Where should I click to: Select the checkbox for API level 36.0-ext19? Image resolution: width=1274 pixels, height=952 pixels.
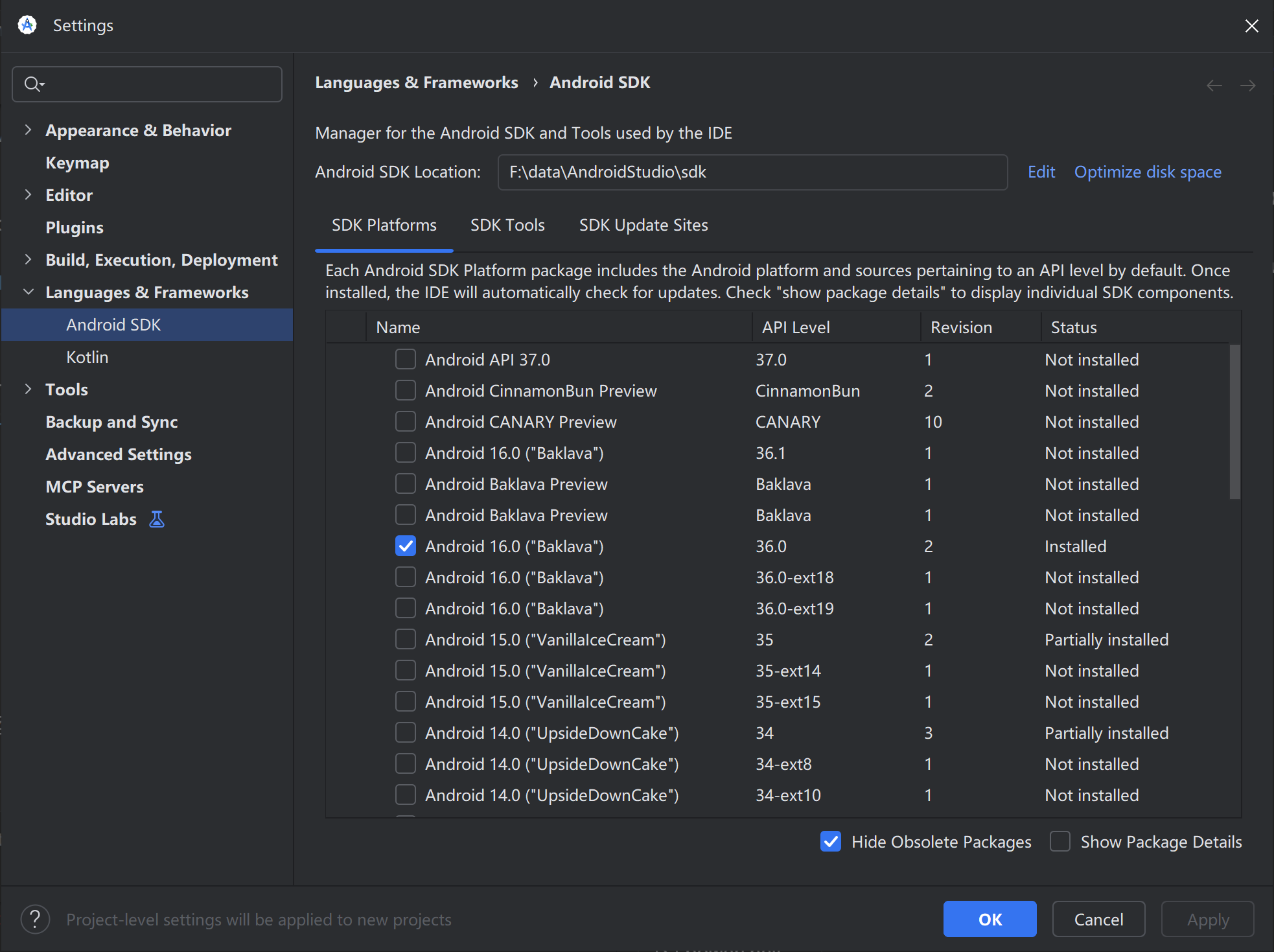(406, 608)
